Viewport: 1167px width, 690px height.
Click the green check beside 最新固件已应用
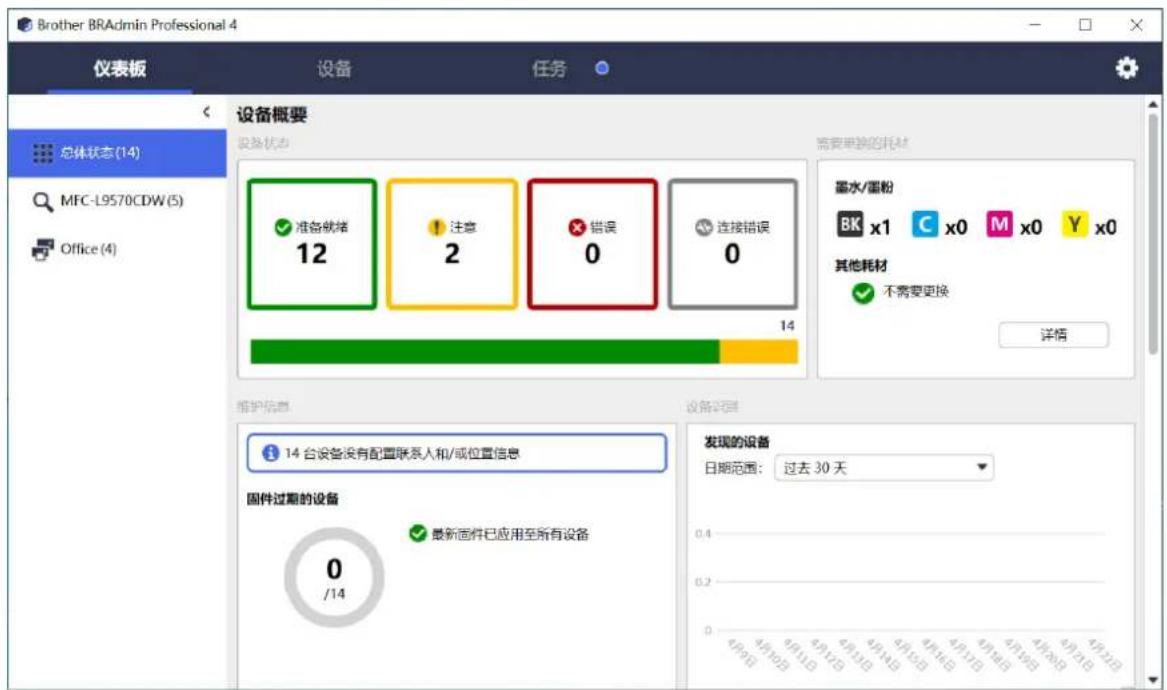tap(418, 534)
